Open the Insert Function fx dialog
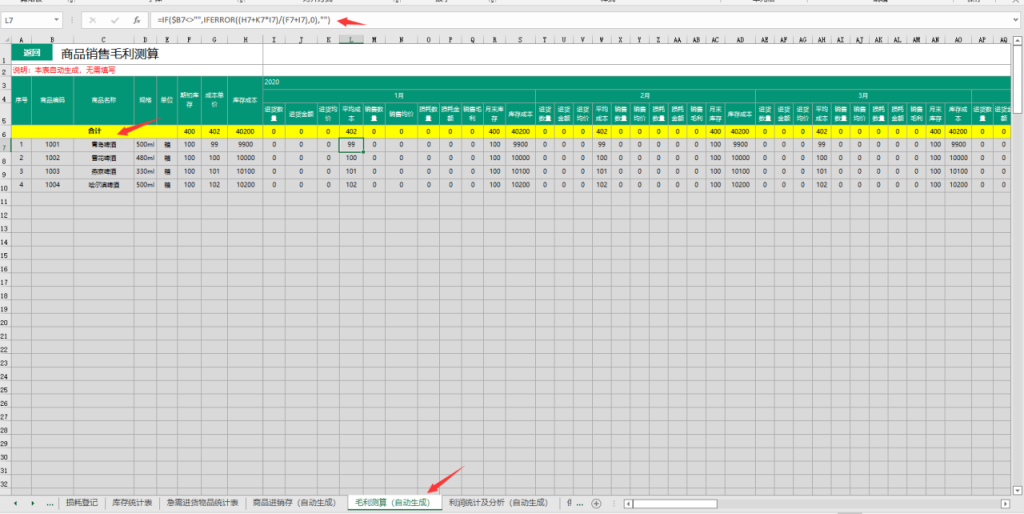The height and width of the screenshot is (514, 1024). point(136,20)
